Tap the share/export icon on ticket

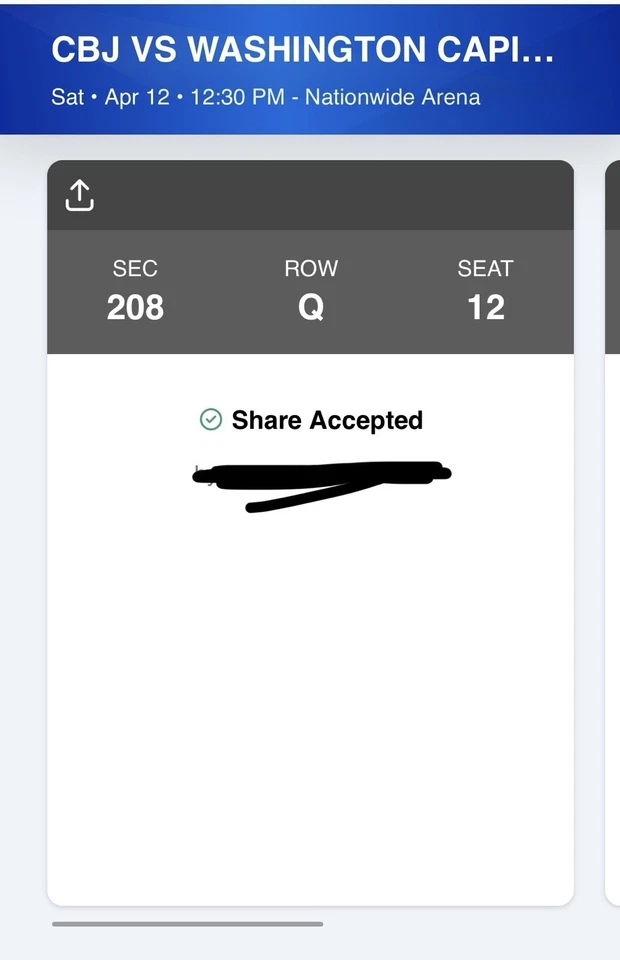(x=80, y=196)
